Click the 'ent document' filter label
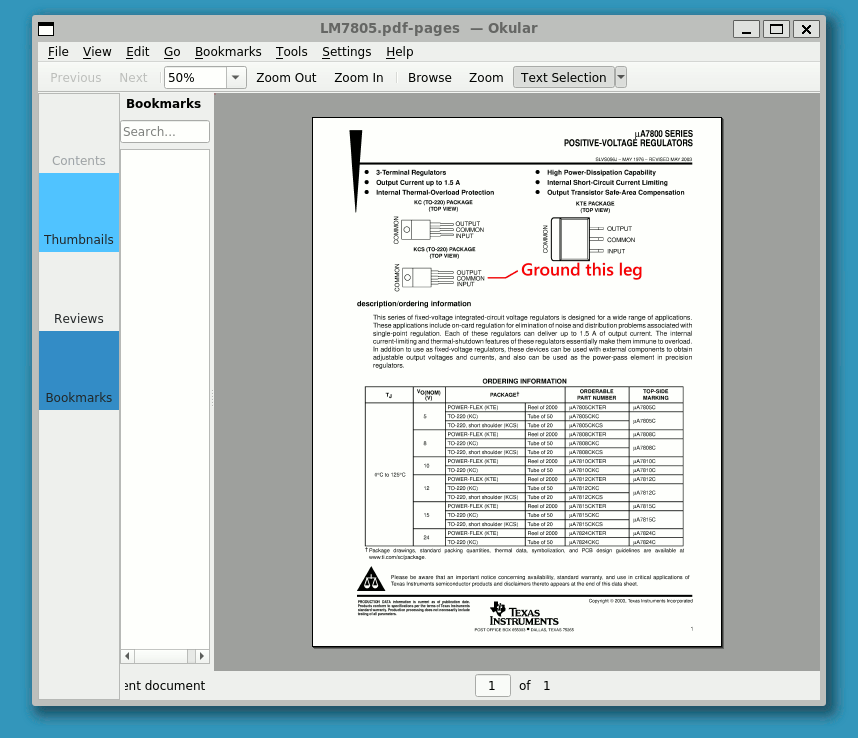This screenshot has width=858, height=738. coord(165,685)
